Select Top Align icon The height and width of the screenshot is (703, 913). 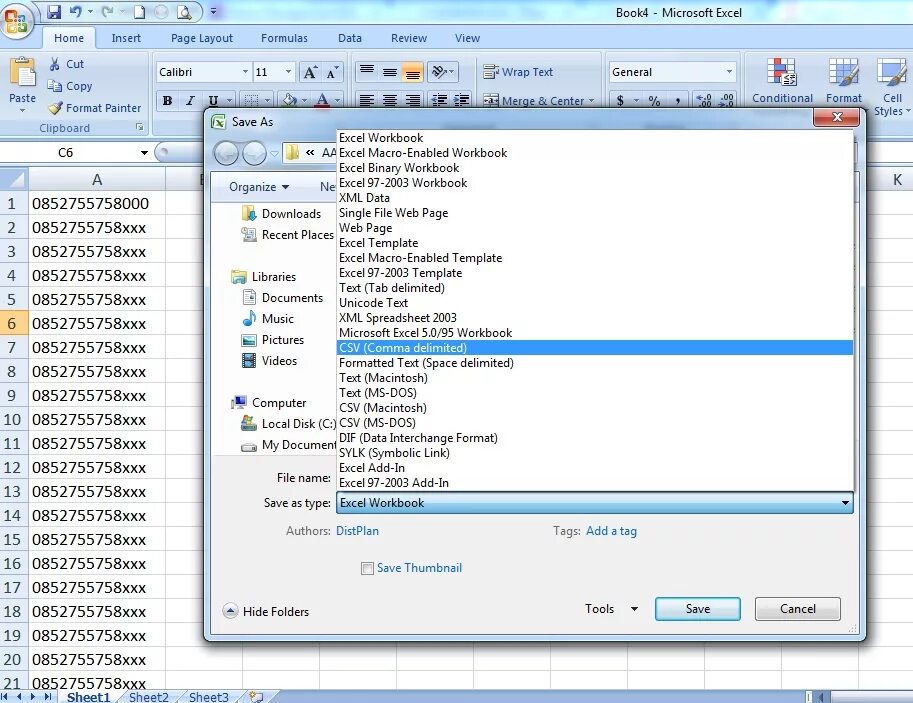pyautogui.click(x=367, y=72)
